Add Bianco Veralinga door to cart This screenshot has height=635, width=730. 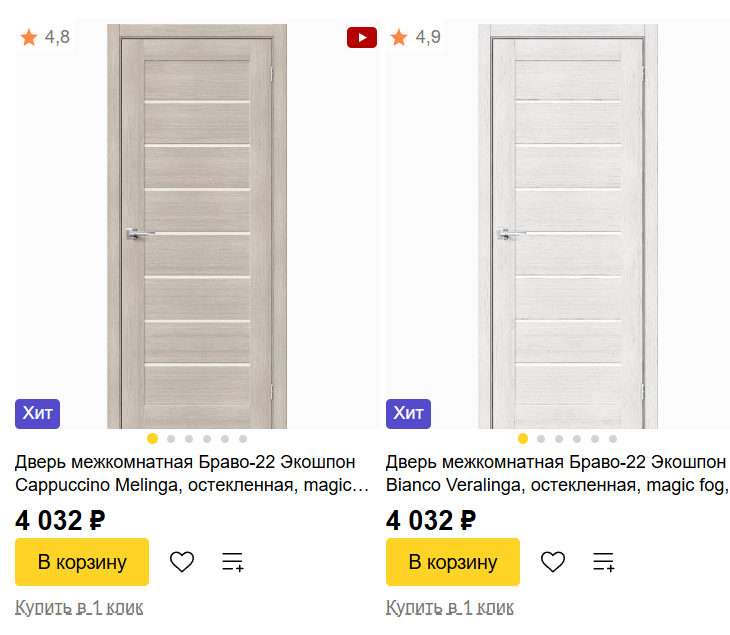click(453, 562)
